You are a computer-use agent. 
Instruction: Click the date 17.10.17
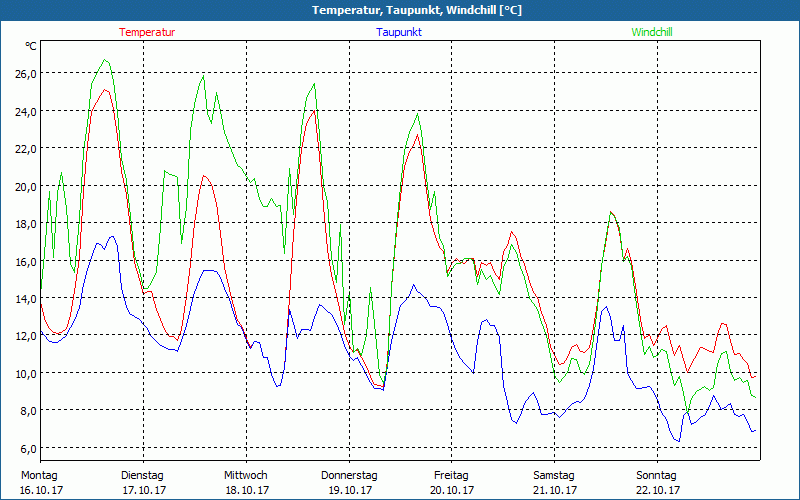point(144,490)
